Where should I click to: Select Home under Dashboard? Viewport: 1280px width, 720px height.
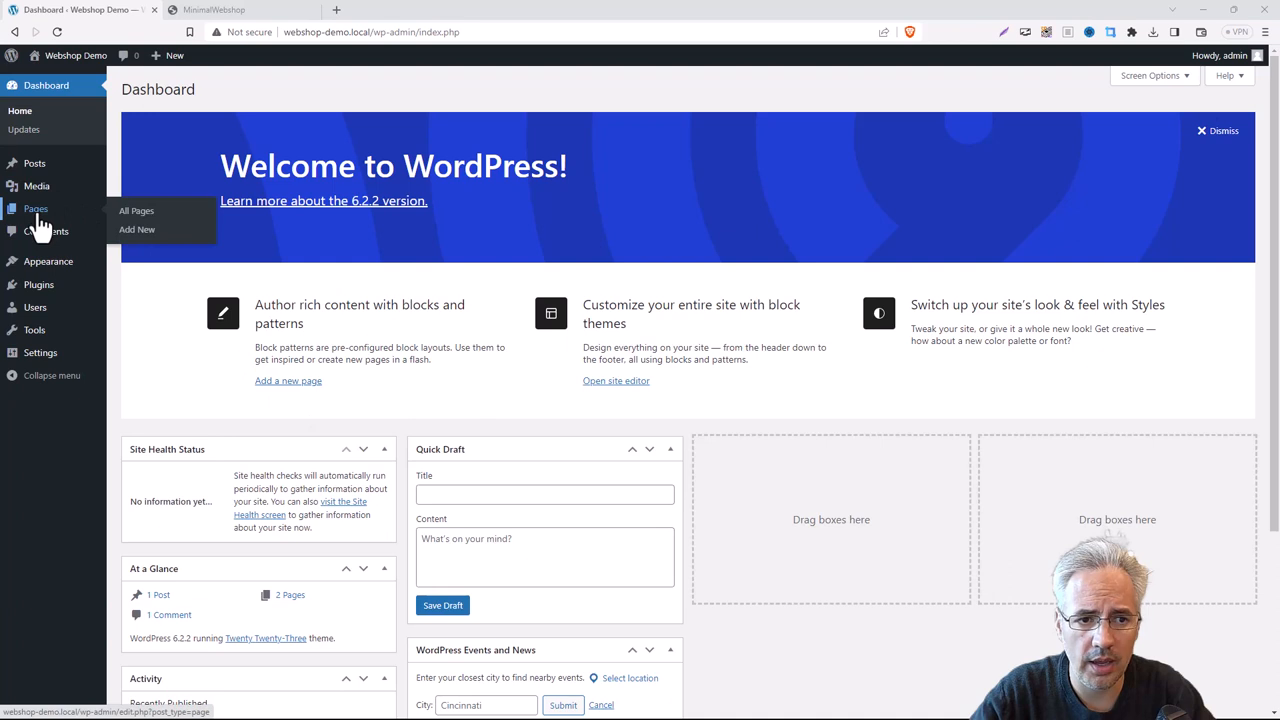coord(20,111)
